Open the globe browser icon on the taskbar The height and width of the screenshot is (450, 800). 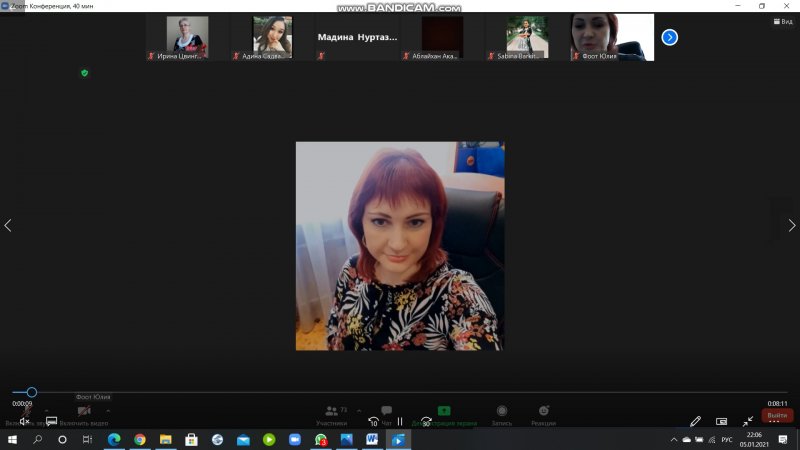(217, 439)
